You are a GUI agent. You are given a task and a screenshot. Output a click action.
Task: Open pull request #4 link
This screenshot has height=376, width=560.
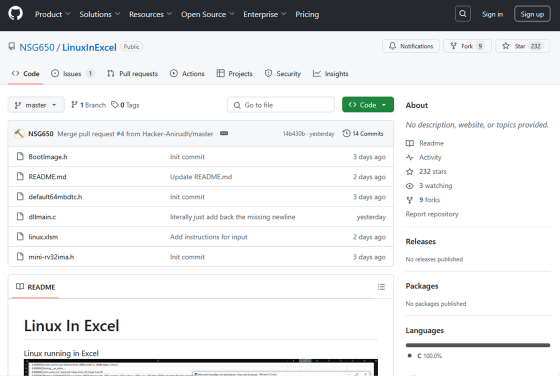tap(120, 134)
